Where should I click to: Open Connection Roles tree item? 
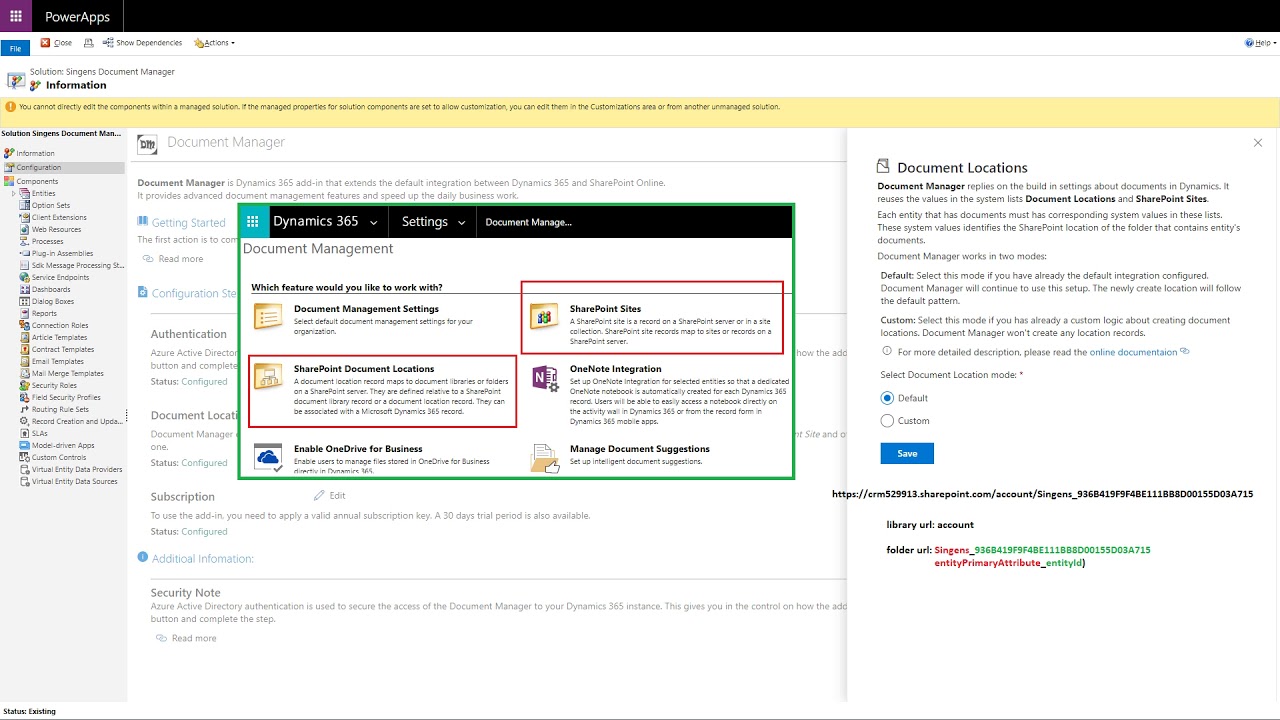pyautogui.click(x=60, y=325)
